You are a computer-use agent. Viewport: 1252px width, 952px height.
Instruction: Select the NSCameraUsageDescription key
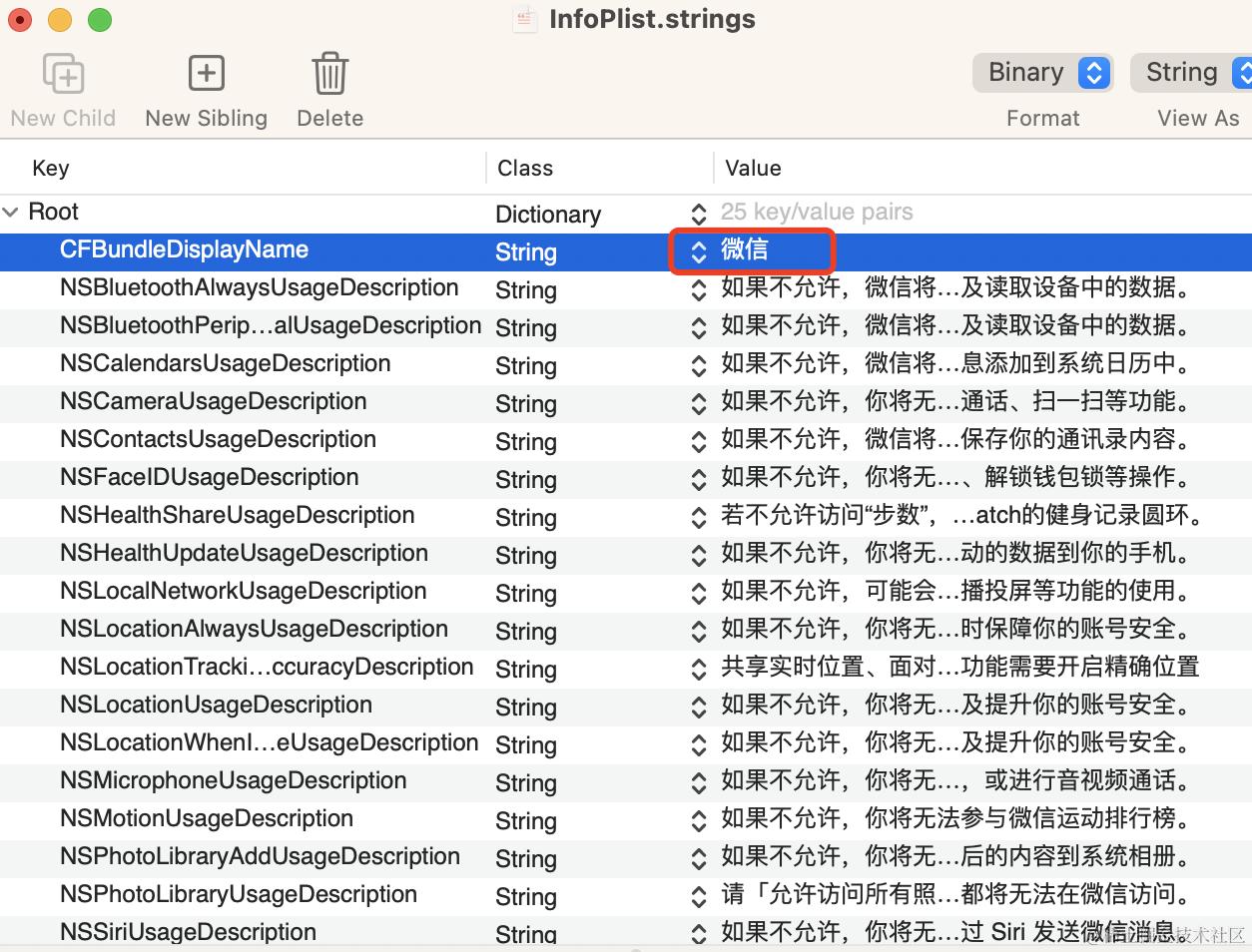214,401
